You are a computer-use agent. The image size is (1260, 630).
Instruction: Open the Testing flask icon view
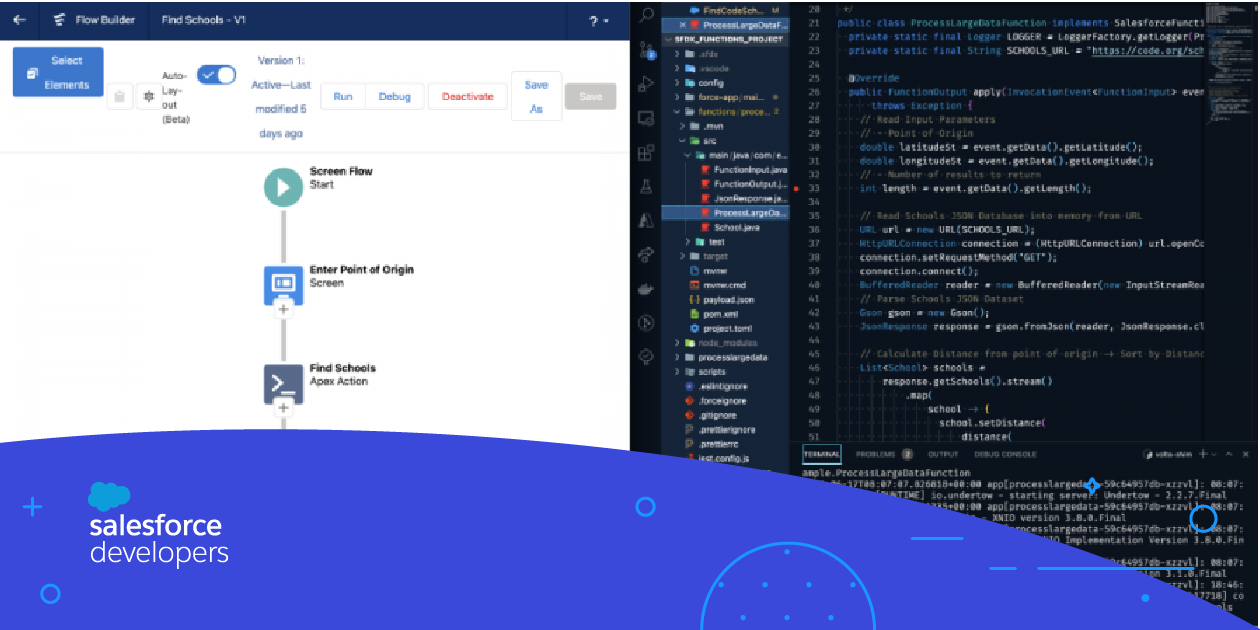point(646,186)
